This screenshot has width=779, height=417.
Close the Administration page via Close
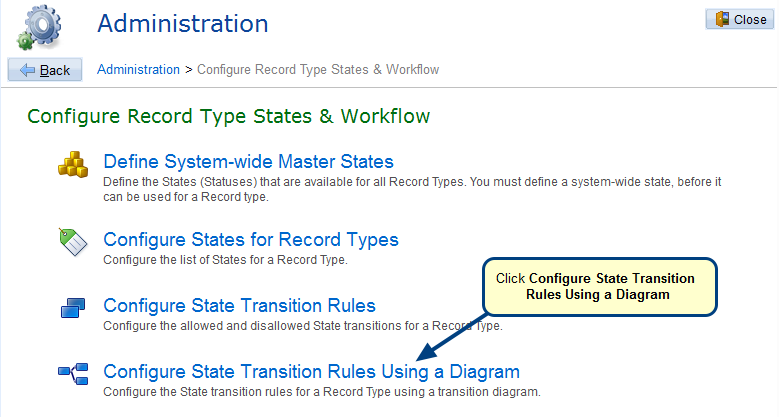click(x=740, y=19)
